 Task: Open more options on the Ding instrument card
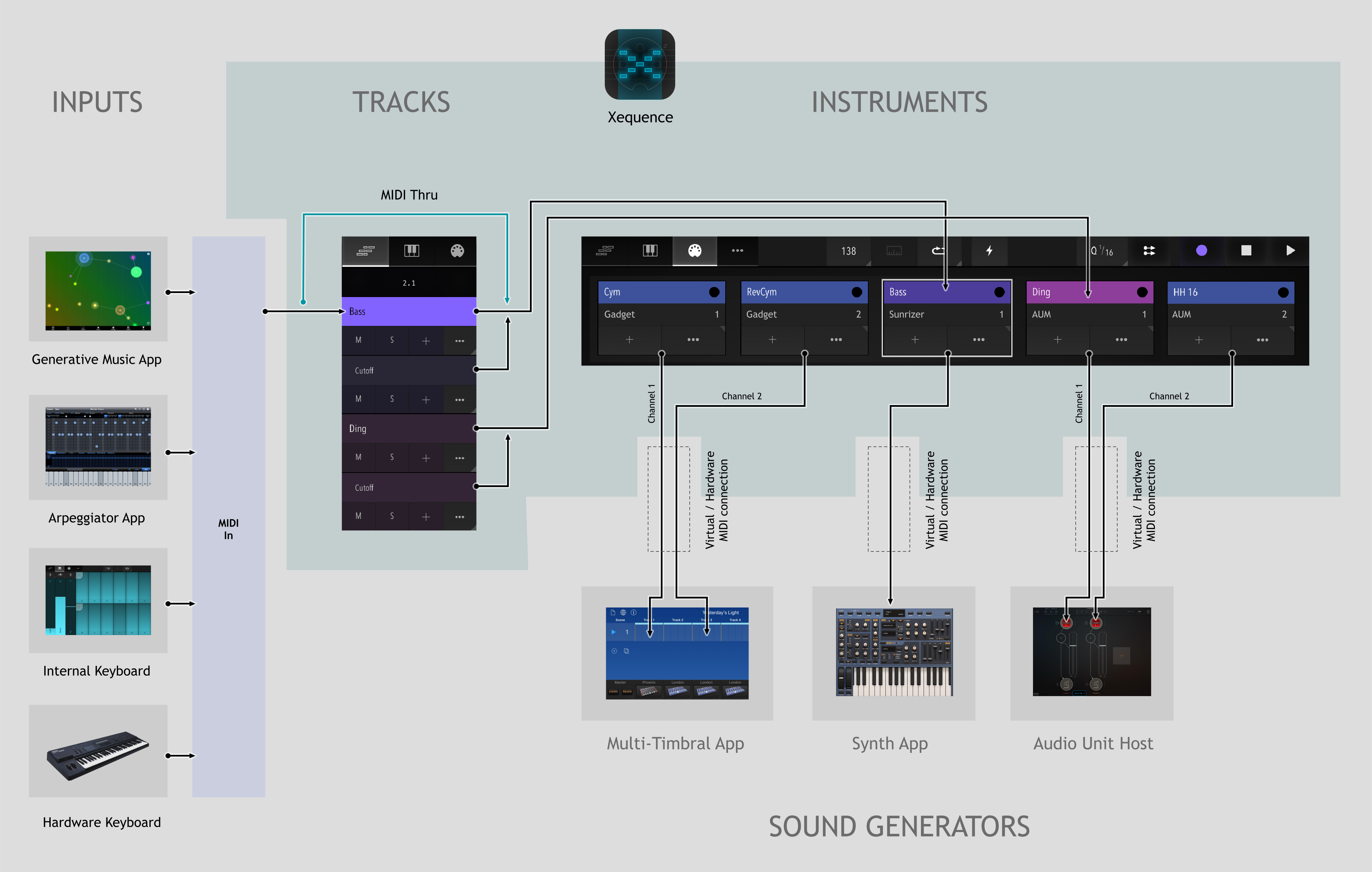[x=1121, y=340]
